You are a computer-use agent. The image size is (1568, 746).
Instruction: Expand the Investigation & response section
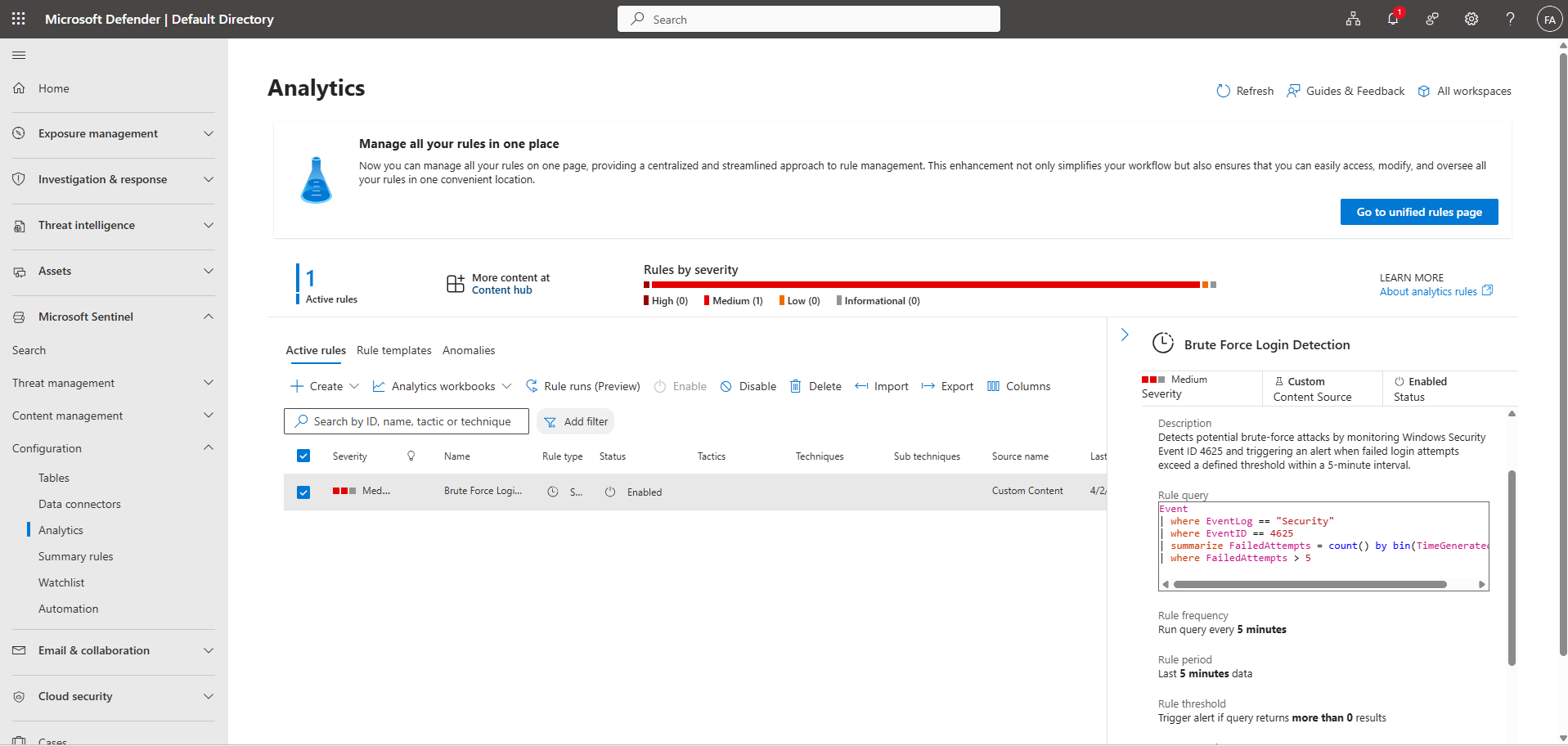coord(209,179)
